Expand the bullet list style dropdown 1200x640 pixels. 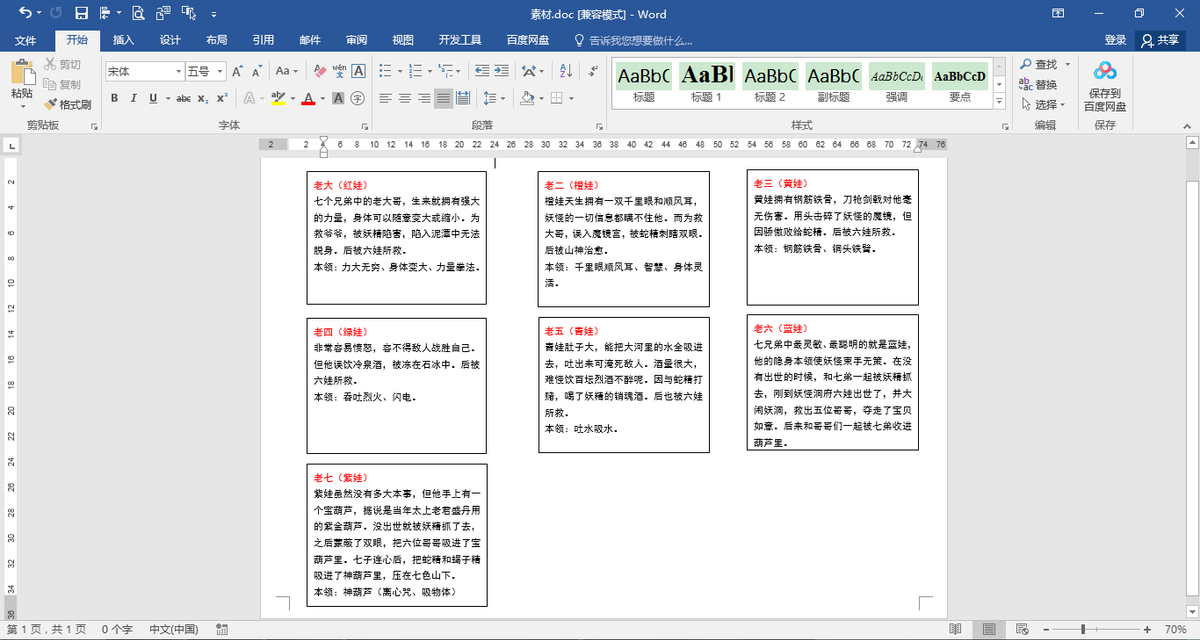[399, 71]
